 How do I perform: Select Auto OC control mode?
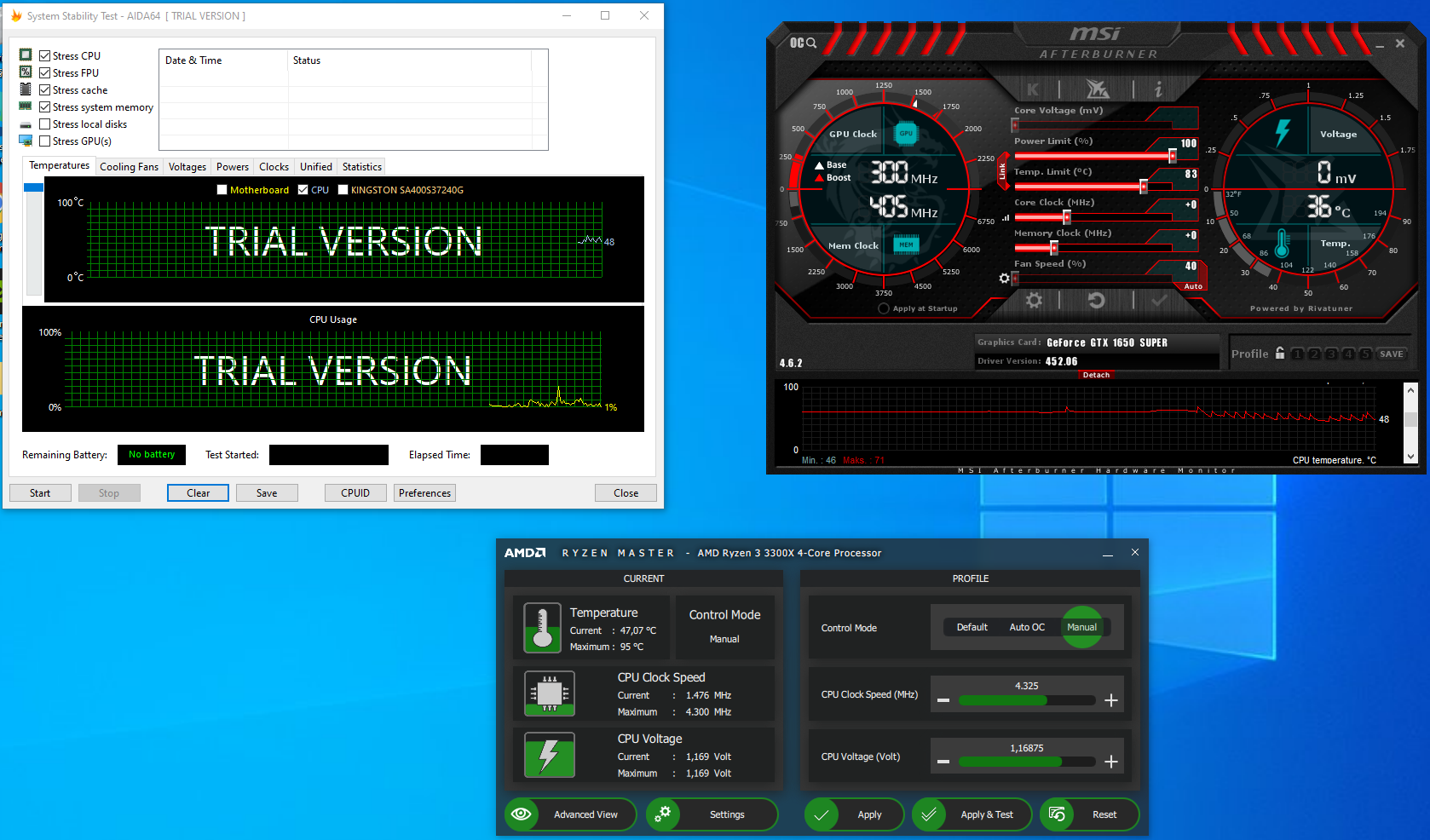[x=1027, y=627]
